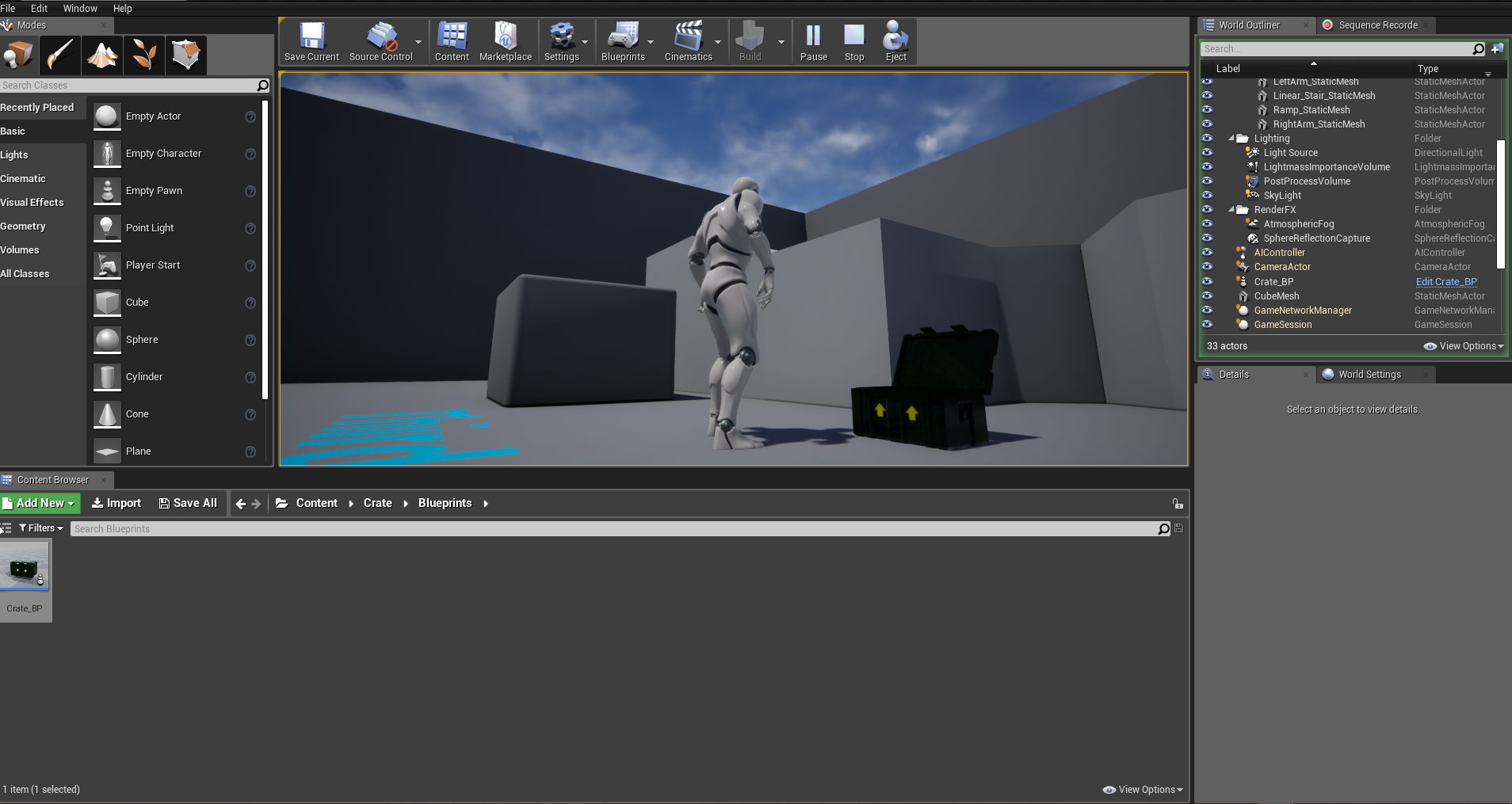Hide the Light Source actor

click(1208, 152)
